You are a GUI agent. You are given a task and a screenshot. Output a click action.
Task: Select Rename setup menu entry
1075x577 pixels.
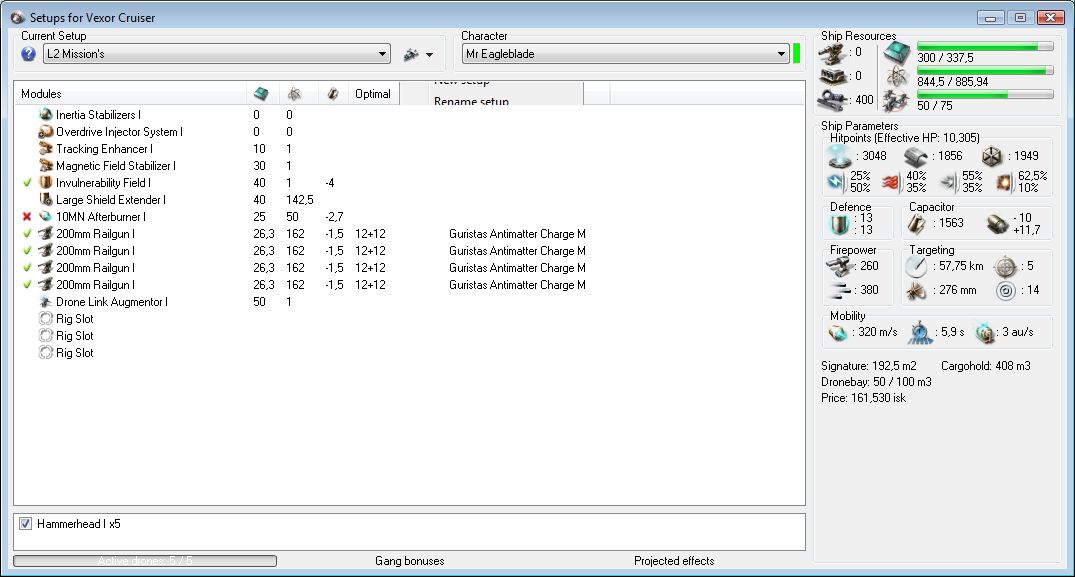[471, 101]
